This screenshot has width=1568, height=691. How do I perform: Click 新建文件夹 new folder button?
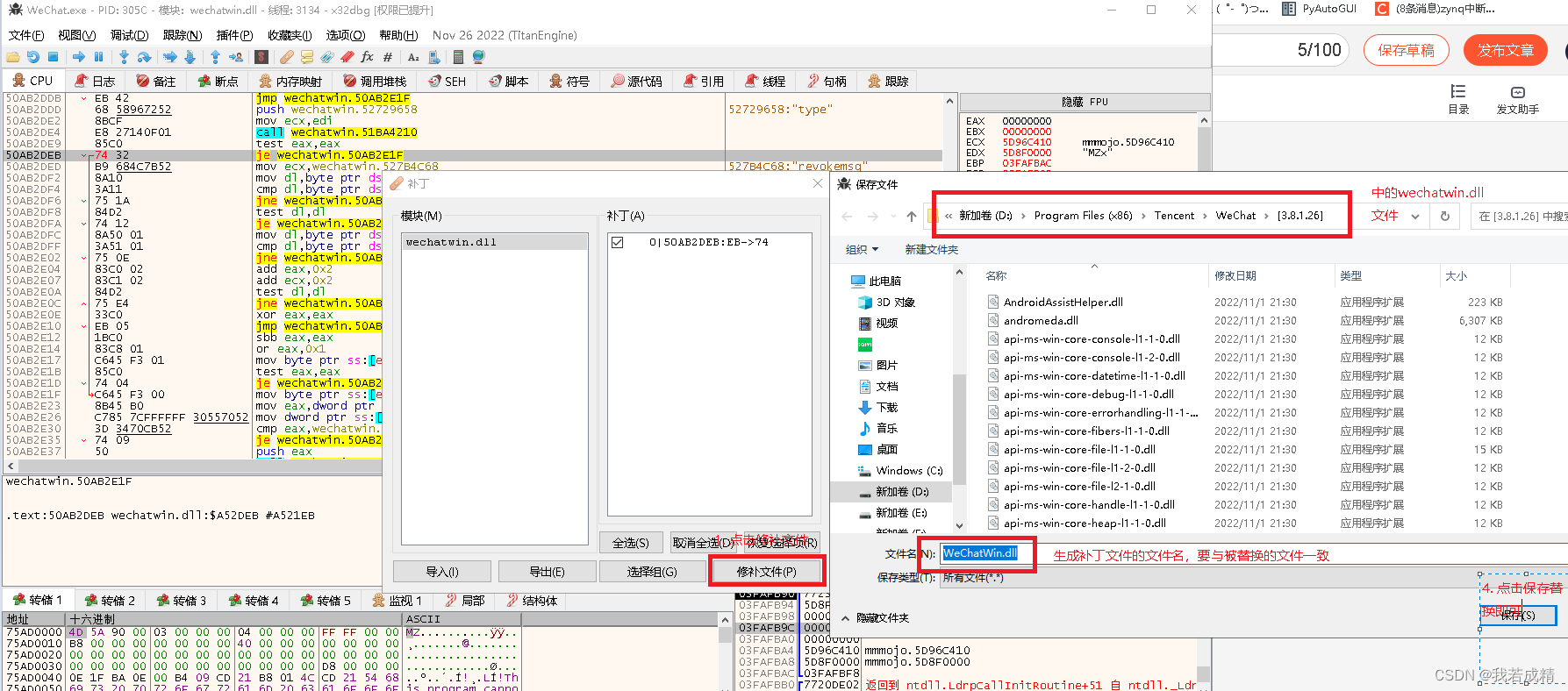pyautogui.click(x=931, y=250)
